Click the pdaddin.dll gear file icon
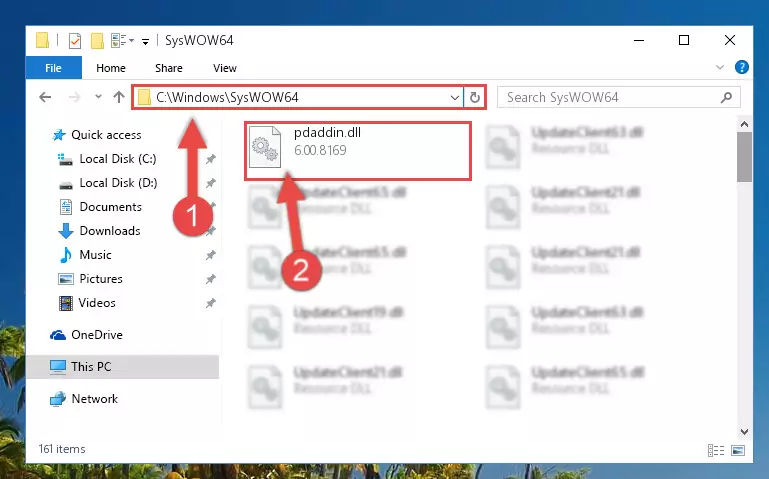The height and width of the screenshot is (479, 769). (265, 147)
